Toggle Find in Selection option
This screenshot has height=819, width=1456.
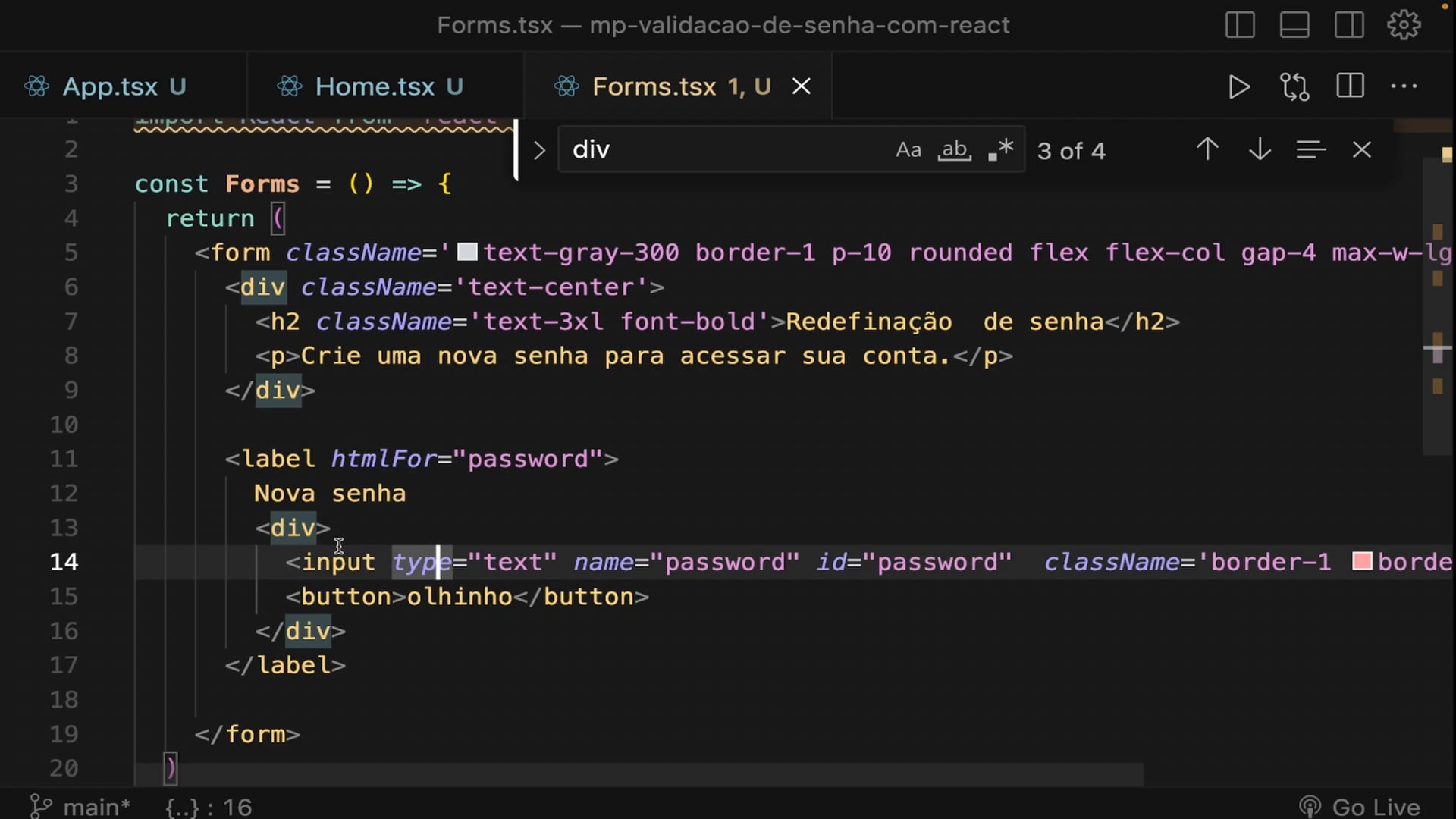tap(1310, 149)
